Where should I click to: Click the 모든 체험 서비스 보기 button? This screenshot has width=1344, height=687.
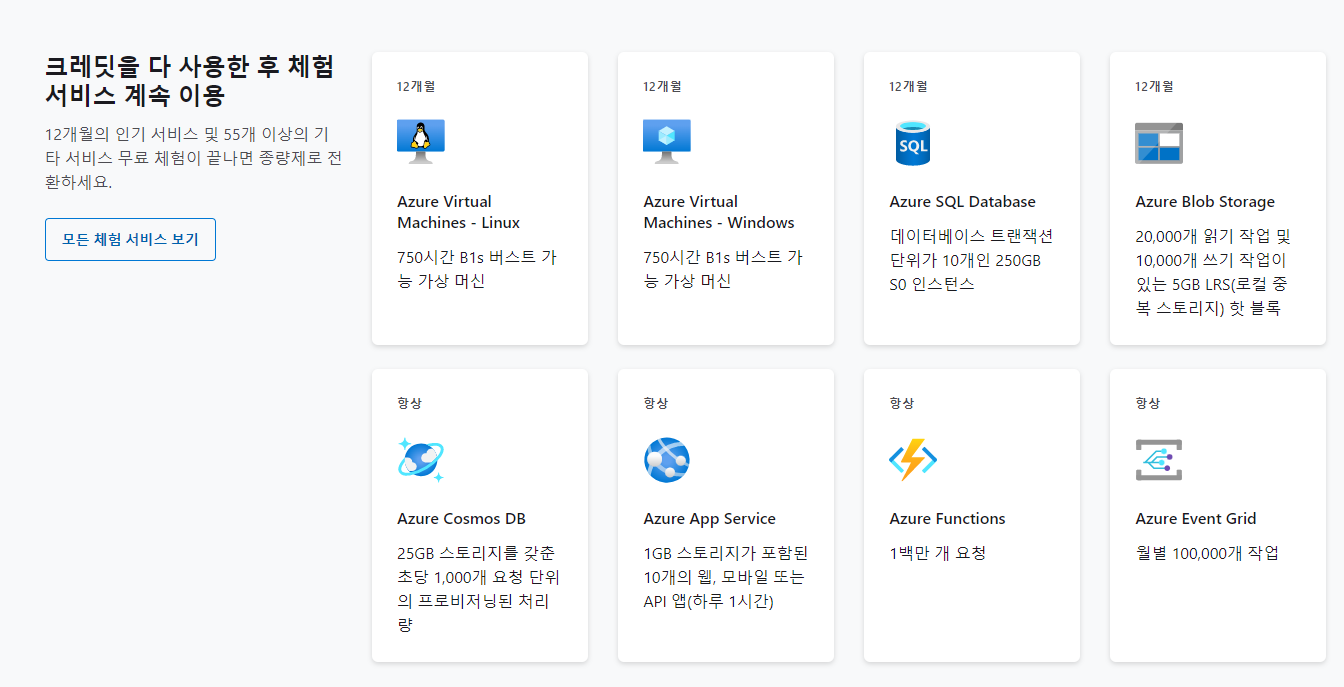coord(130,240)
